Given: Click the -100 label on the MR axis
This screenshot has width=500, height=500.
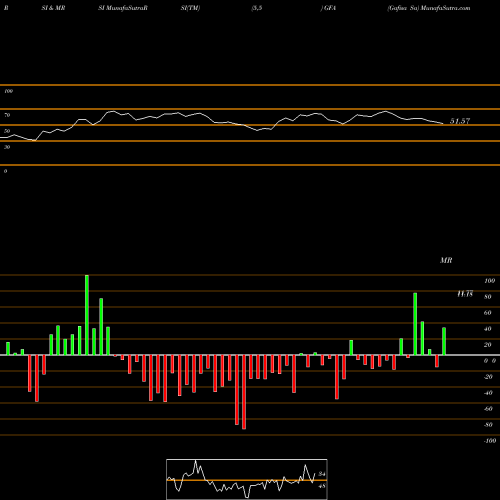Looking at the screenshot, I should pos(490,441).
